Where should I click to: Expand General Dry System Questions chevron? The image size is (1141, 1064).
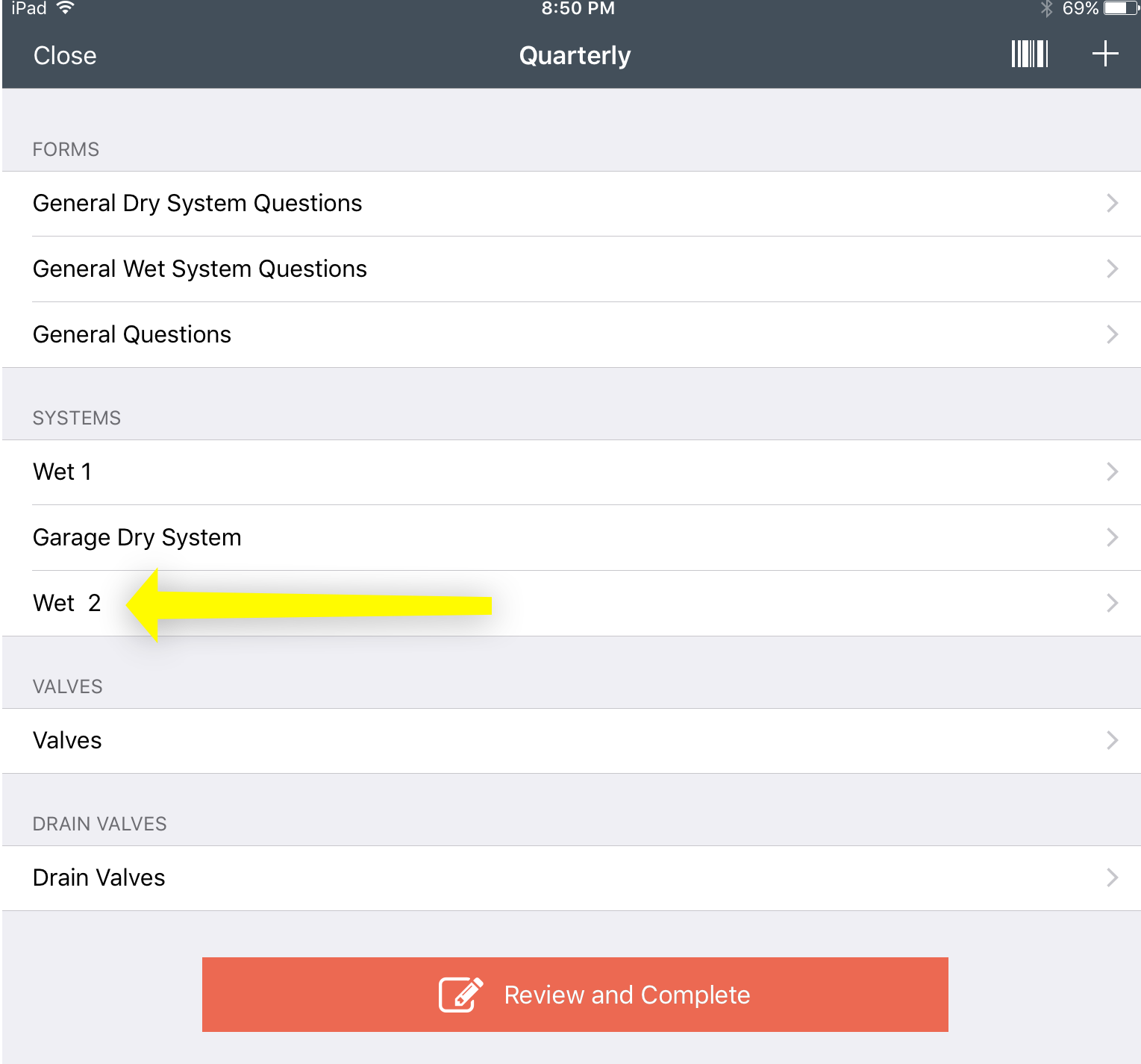coord(1112,203)
